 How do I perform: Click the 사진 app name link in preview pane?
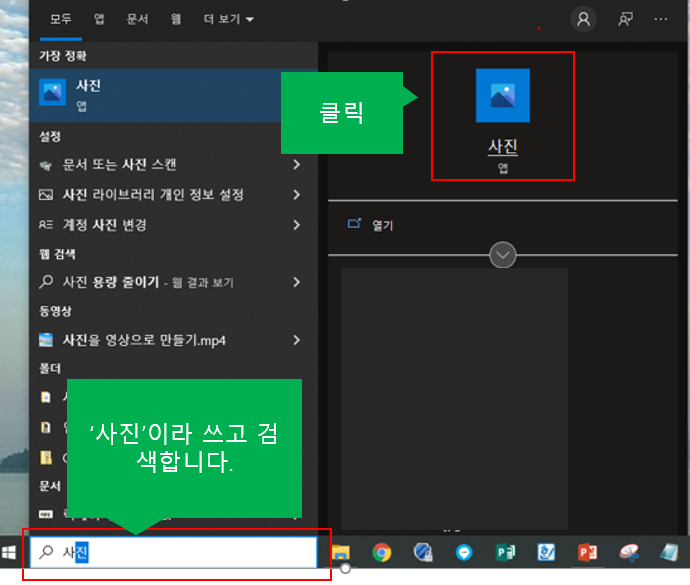point(503,147)
